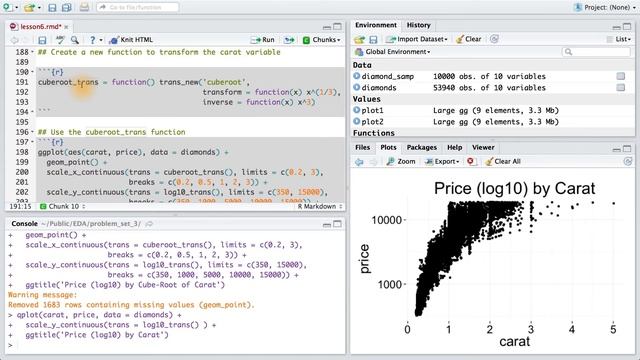Refresh the Environment pane
This screenshot has width=640, height=360.
click(494, 39)
